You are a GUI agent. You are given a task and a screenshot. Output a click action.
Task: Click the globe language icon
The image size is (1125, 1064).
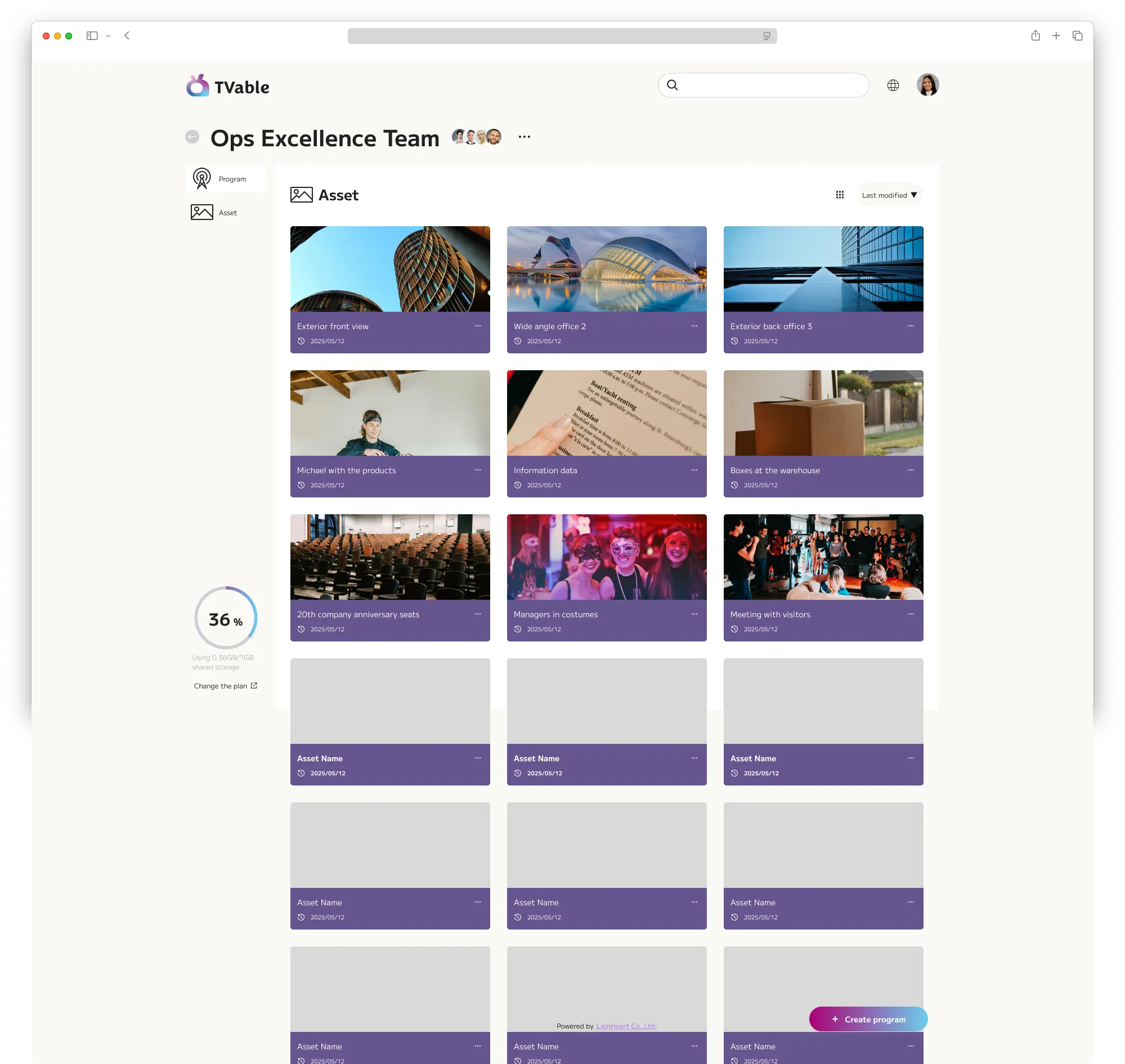(x=893, y=85)
